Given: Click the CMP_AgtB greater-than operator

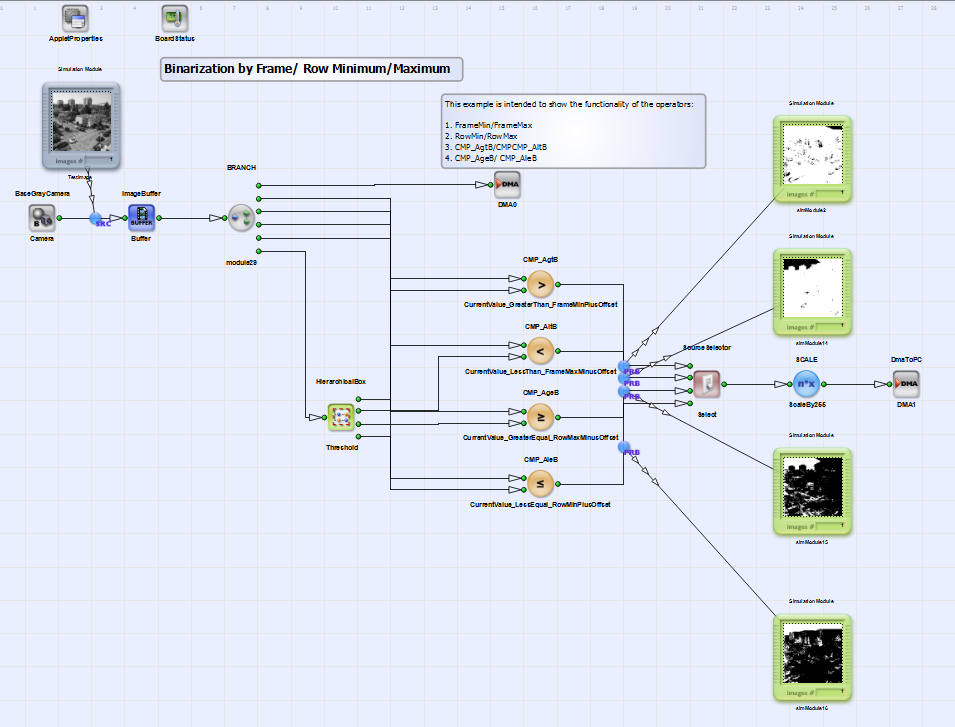Looking at the screenshot, I should 540,284.
